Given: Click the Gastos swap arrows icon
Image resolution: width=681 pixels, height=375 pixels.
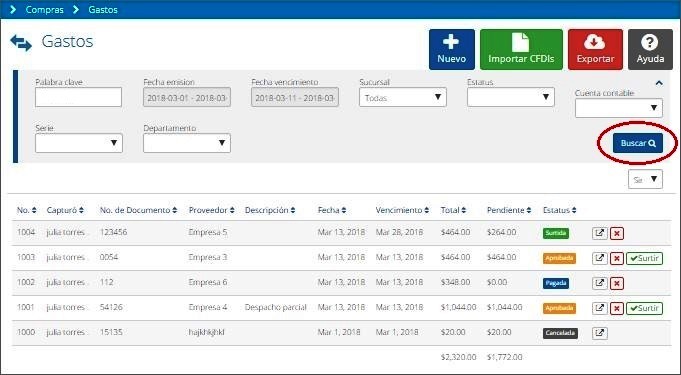Looking at the screenshot, I should coord(21,43).
